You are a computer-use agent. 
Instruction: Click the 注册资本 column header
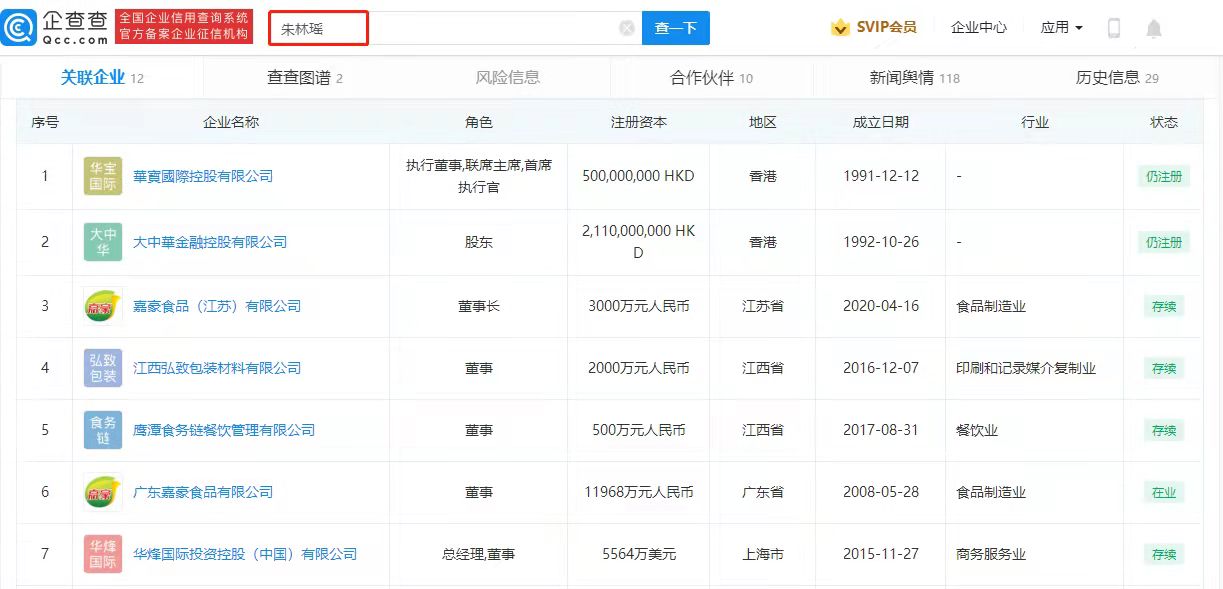tap(639, 122)
